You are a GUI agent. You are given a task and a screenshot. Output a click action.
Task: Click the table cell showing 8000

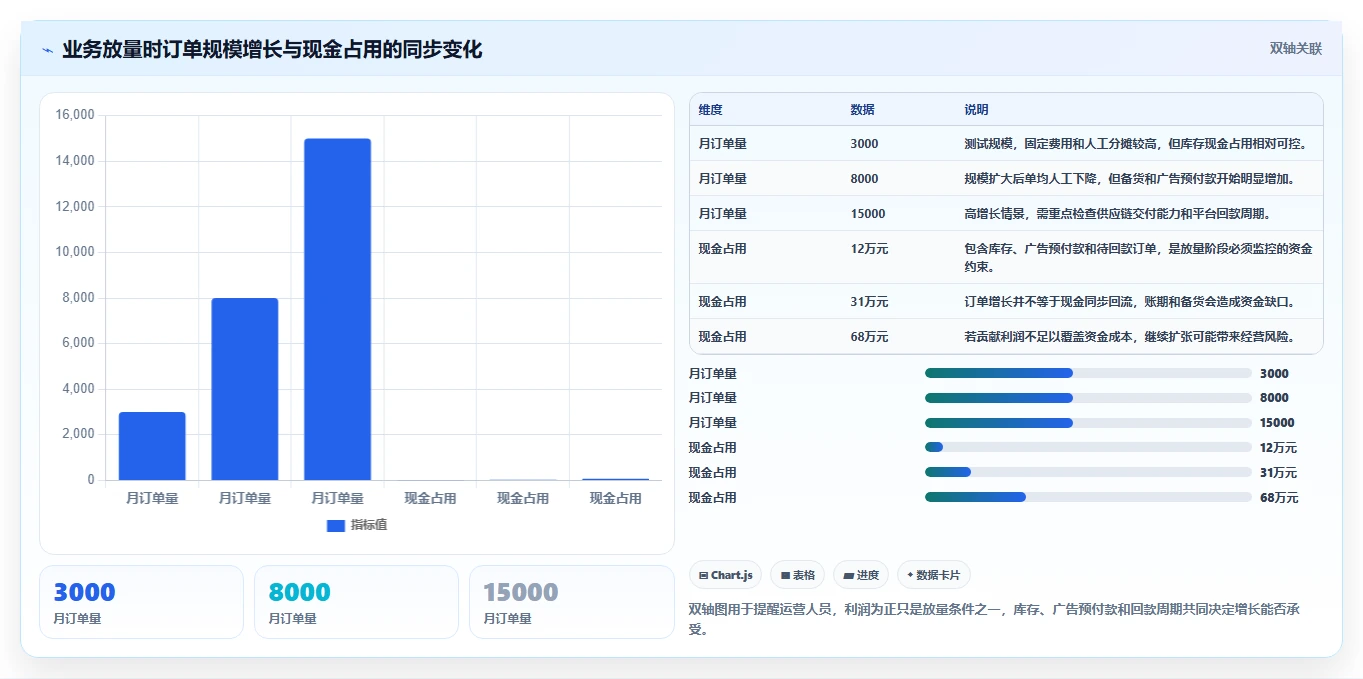864,179
